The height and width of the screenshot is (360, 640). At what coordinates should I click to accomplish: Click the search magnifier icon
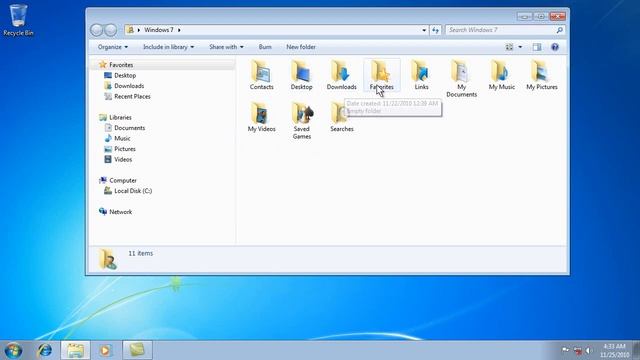(x=559, y=30)
